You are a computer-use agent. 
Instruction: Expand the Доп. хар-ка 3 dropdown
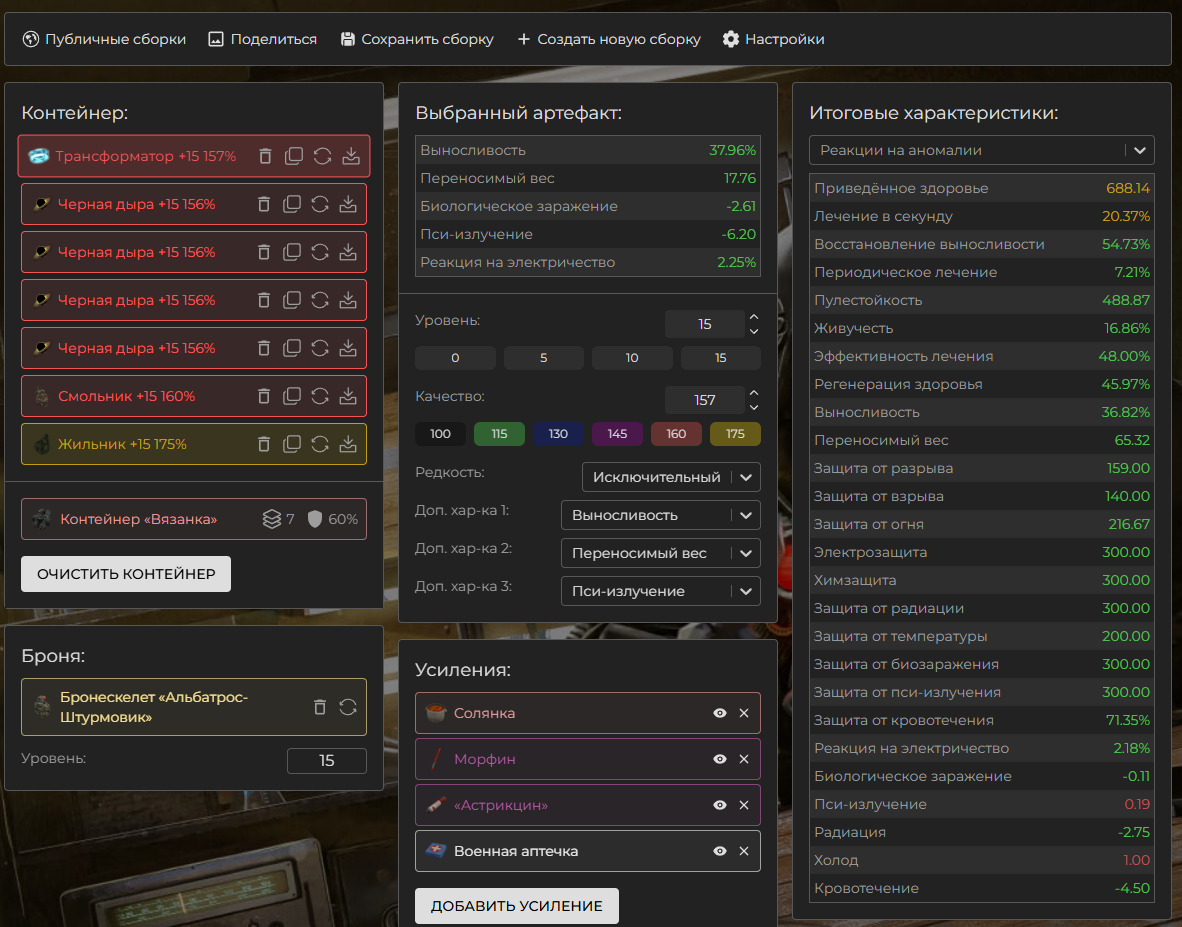(660, 591)
